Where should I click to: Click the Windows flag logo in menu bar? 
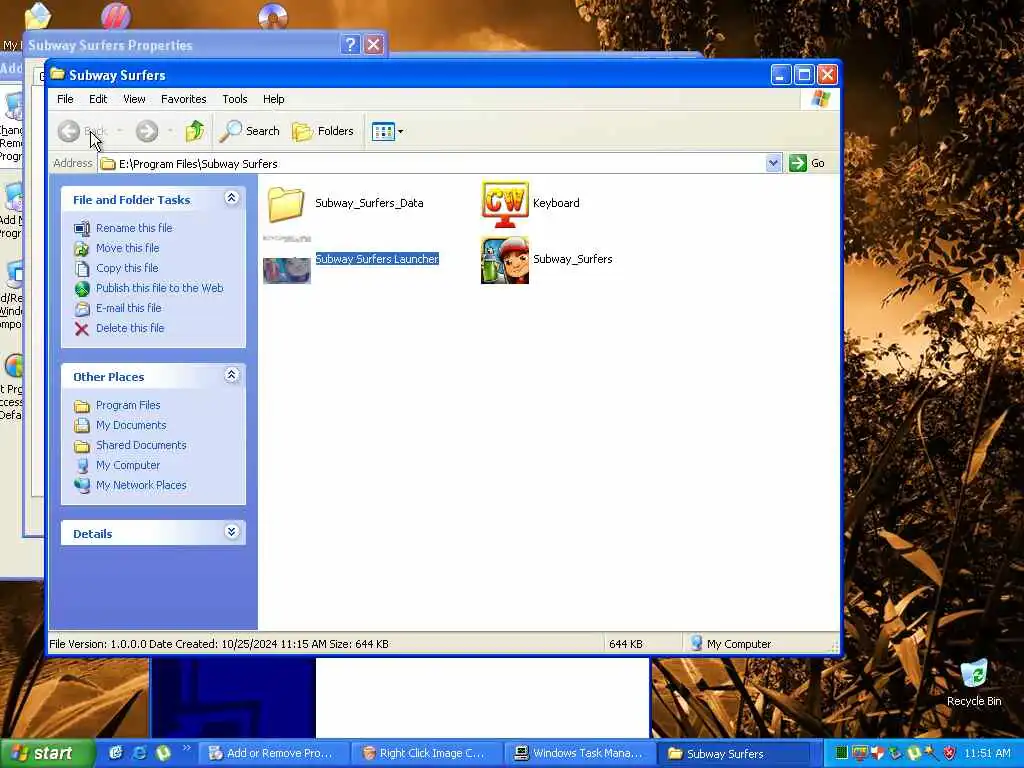[821, 99]
